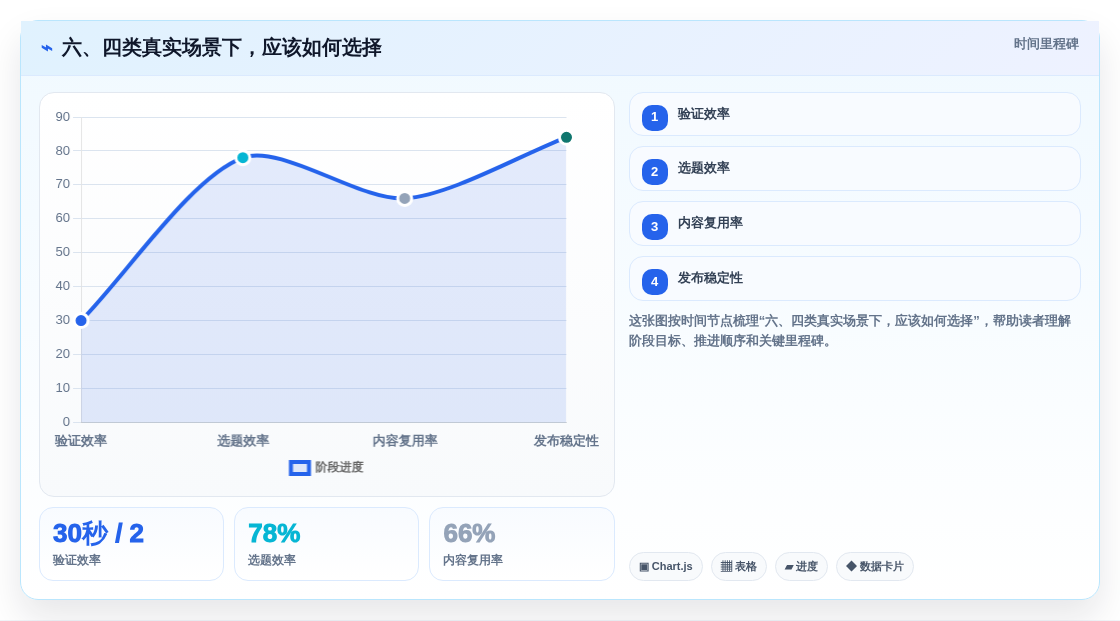Click the 验证效率 x-axis label
Screen dimensions: 1120x621
click(81, 441)
